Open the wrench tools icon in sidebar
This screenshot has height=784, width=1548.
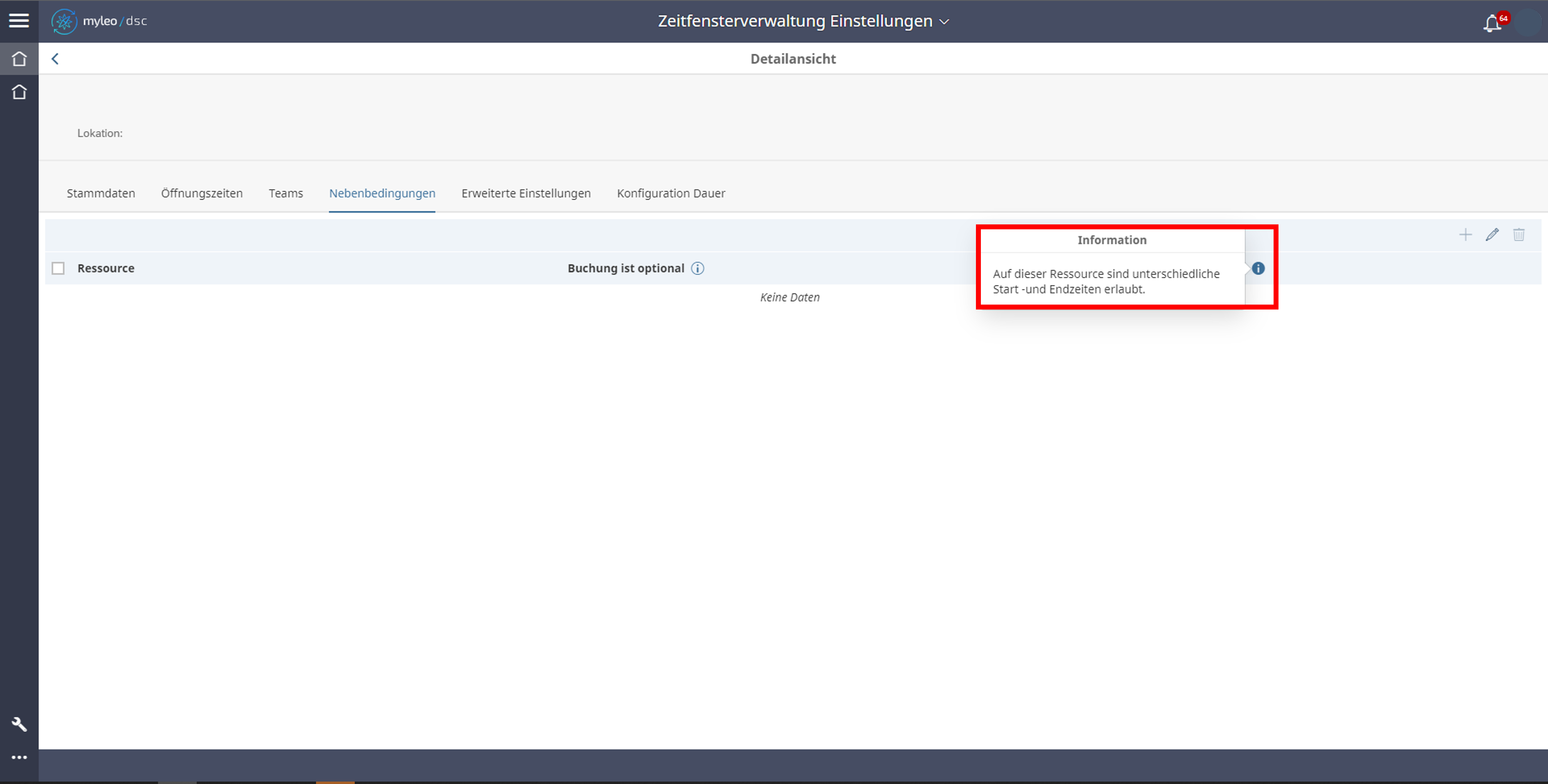19,724
